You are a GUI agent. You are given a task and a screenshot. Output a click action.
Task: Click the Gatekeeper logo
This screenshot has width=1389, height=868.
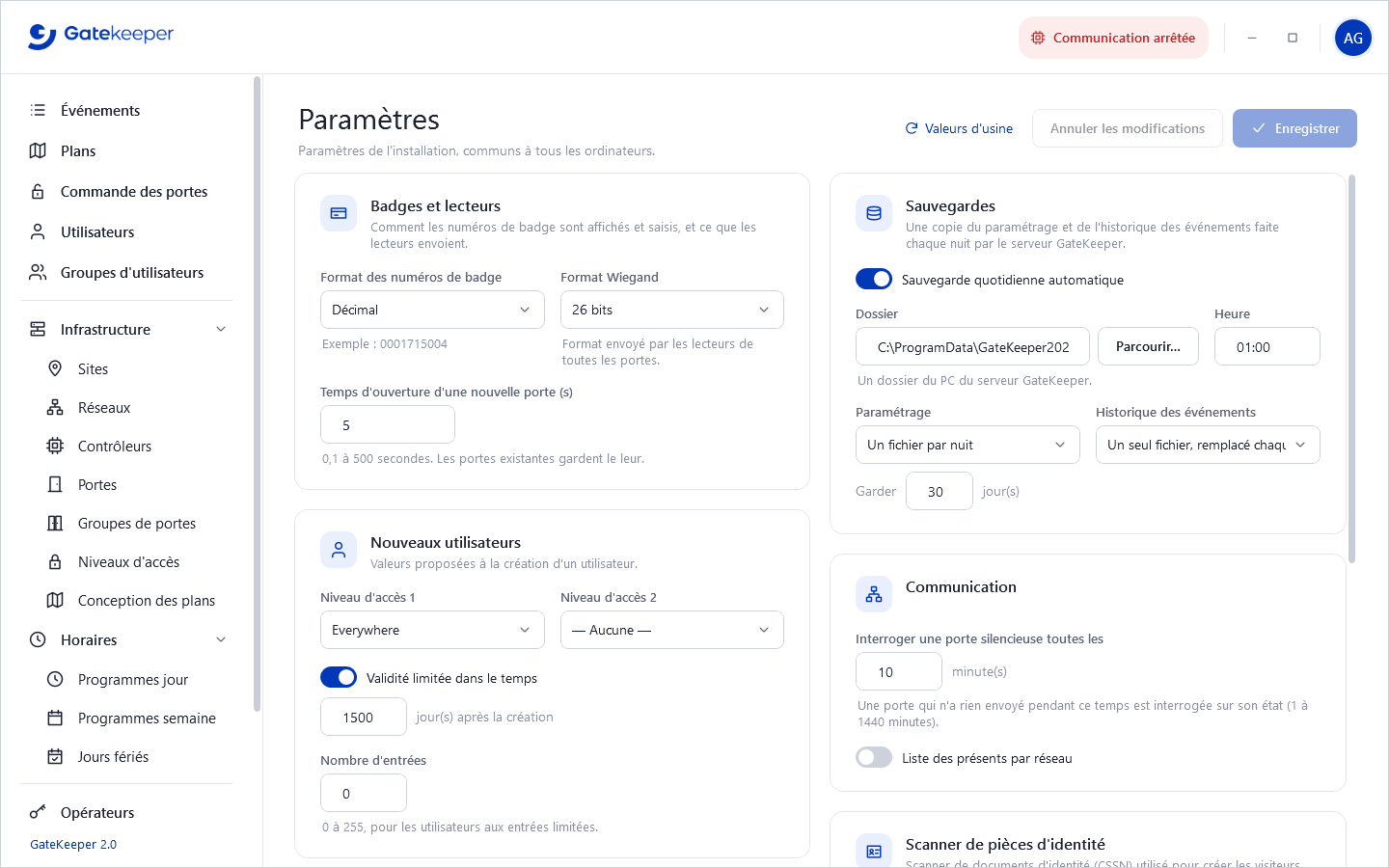click(101, 36)
